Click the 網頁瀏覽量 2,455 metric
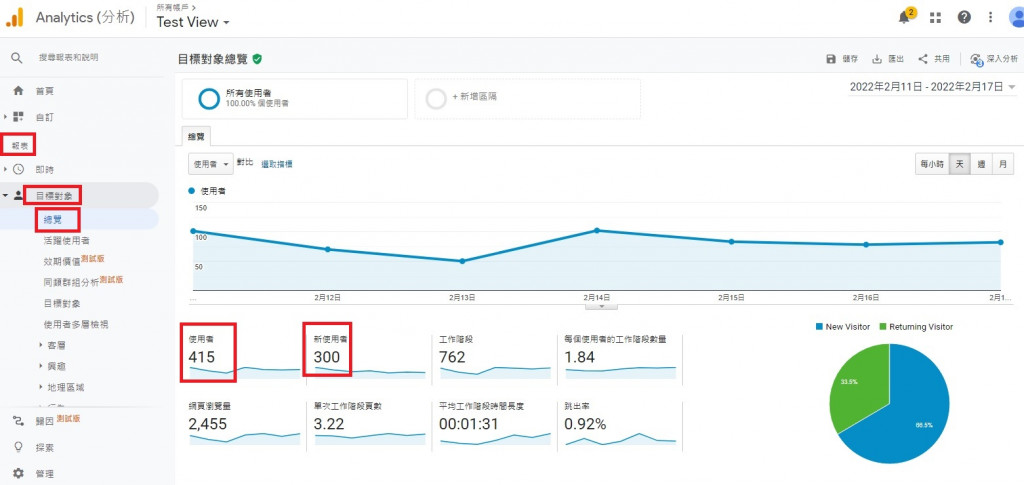The width and height of the screenshot is (1024, 485). click(x=244, y=423)
